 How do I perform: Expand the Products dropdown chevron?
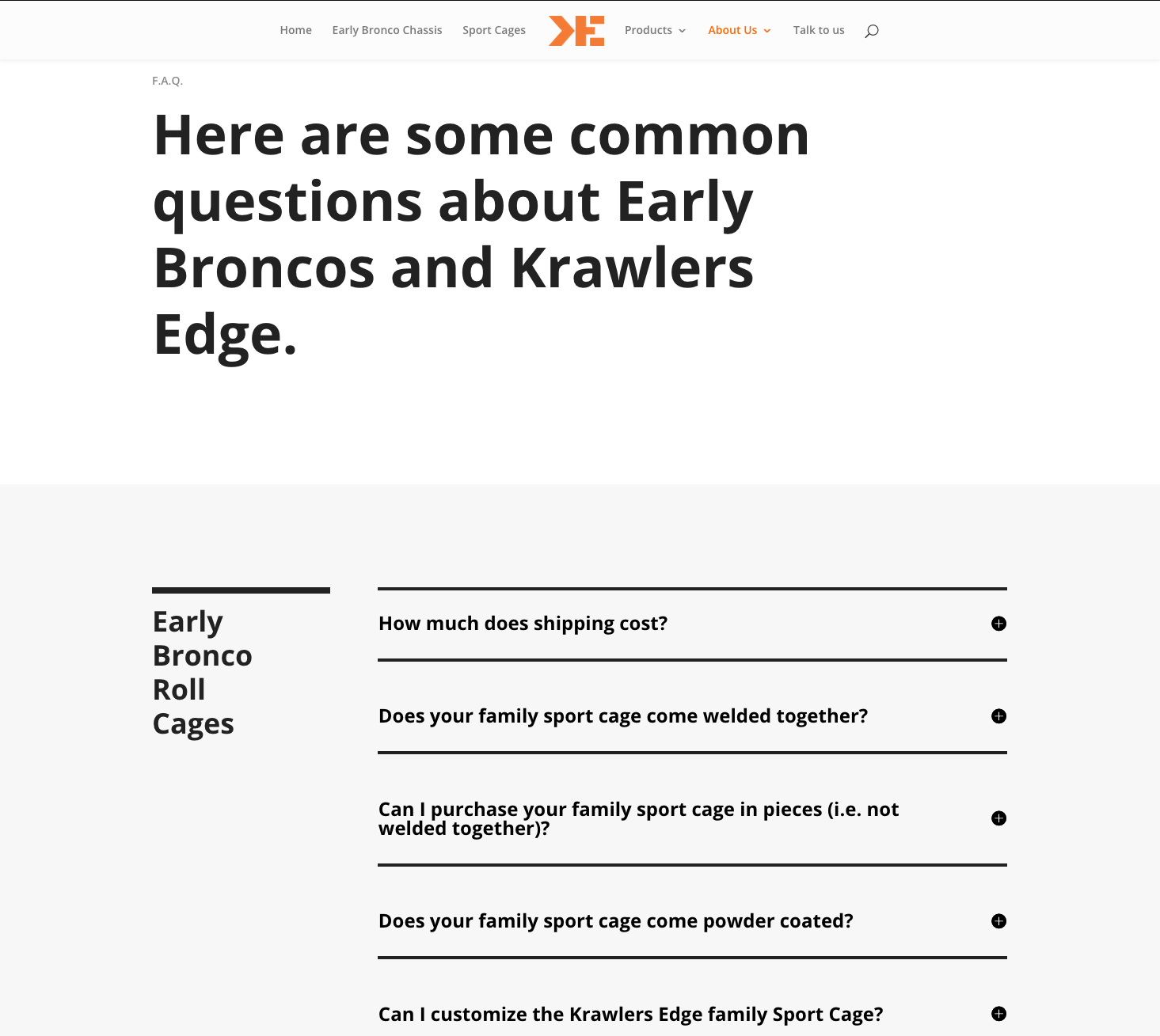682,31
